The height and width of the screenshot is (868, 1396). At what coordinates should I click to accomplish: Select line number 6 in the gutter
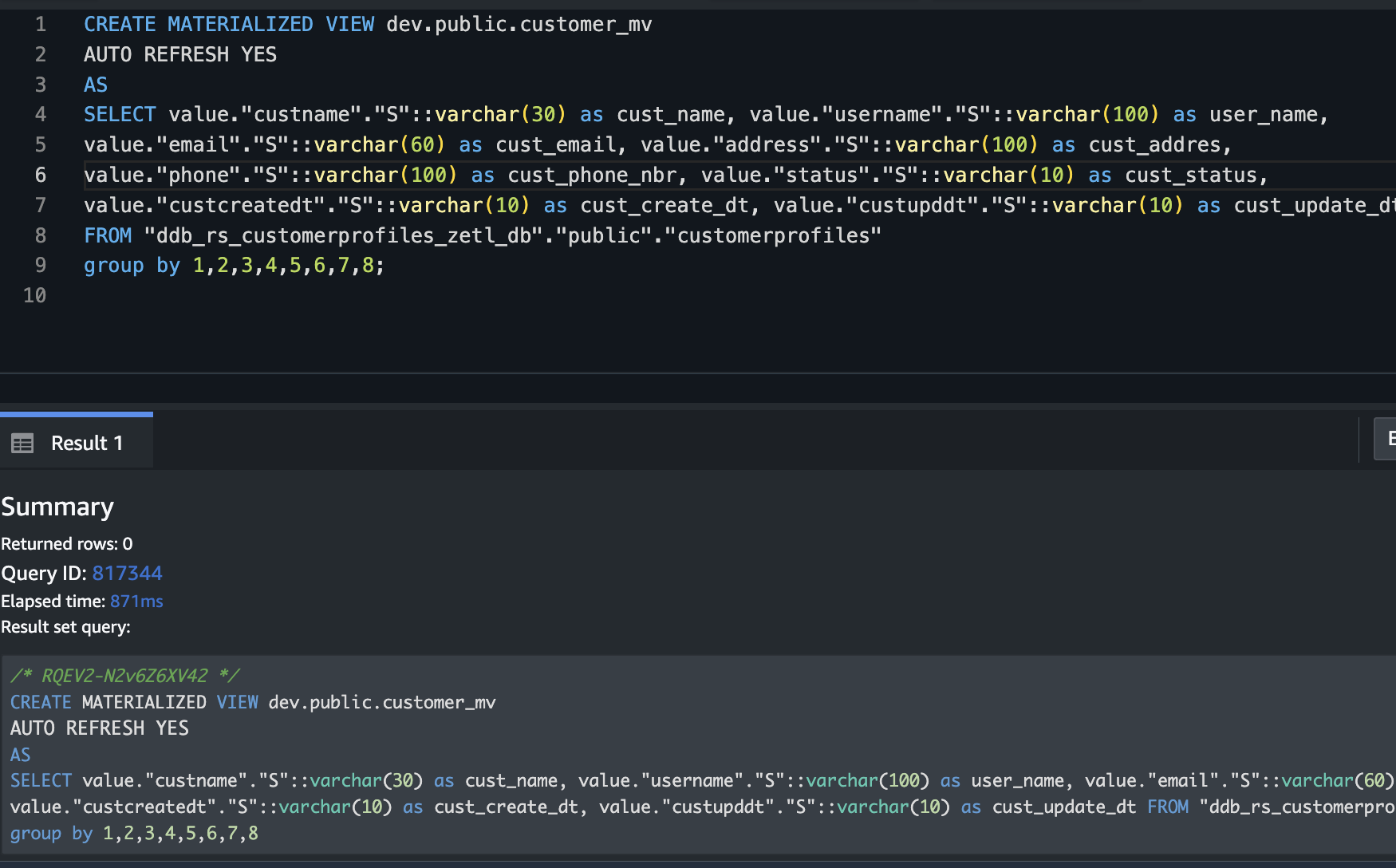point(40,175)
